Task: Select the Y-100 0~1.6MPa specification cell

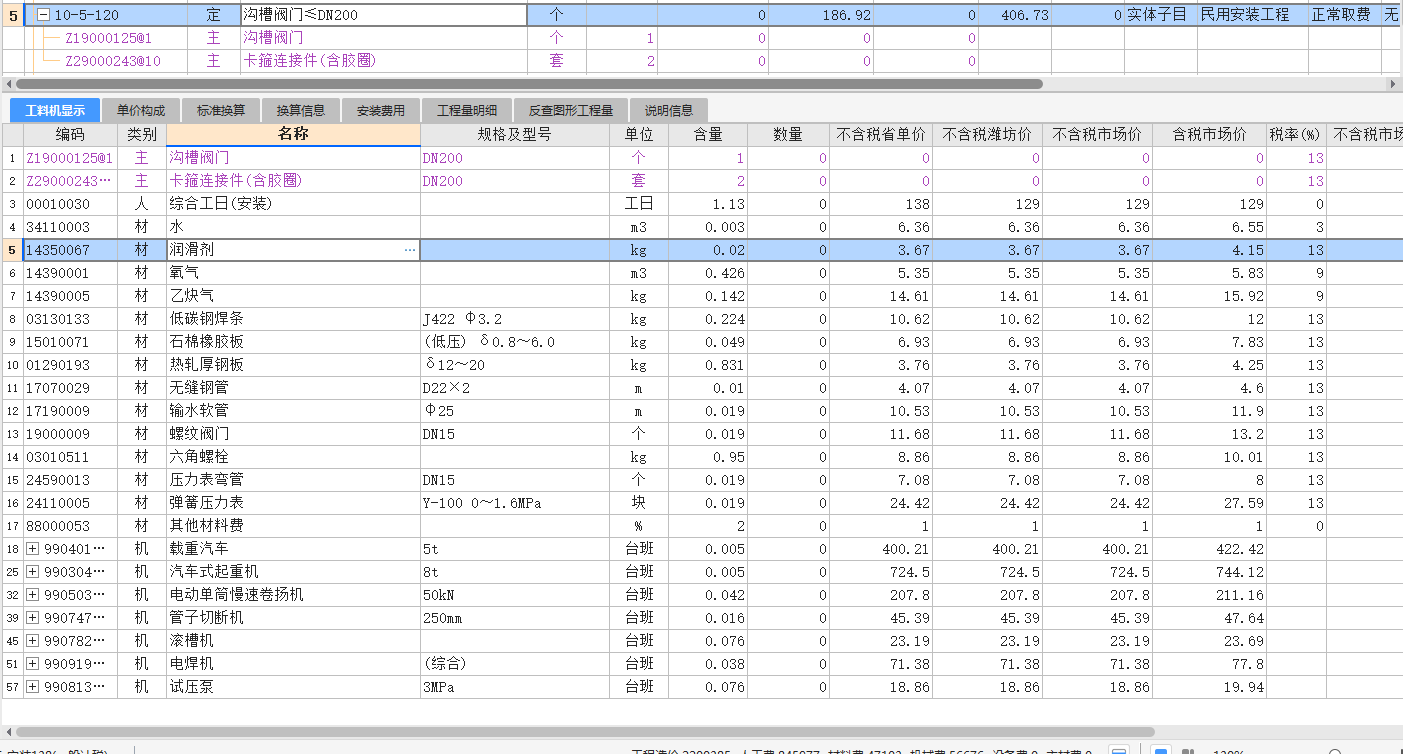Action: point(515,503)
